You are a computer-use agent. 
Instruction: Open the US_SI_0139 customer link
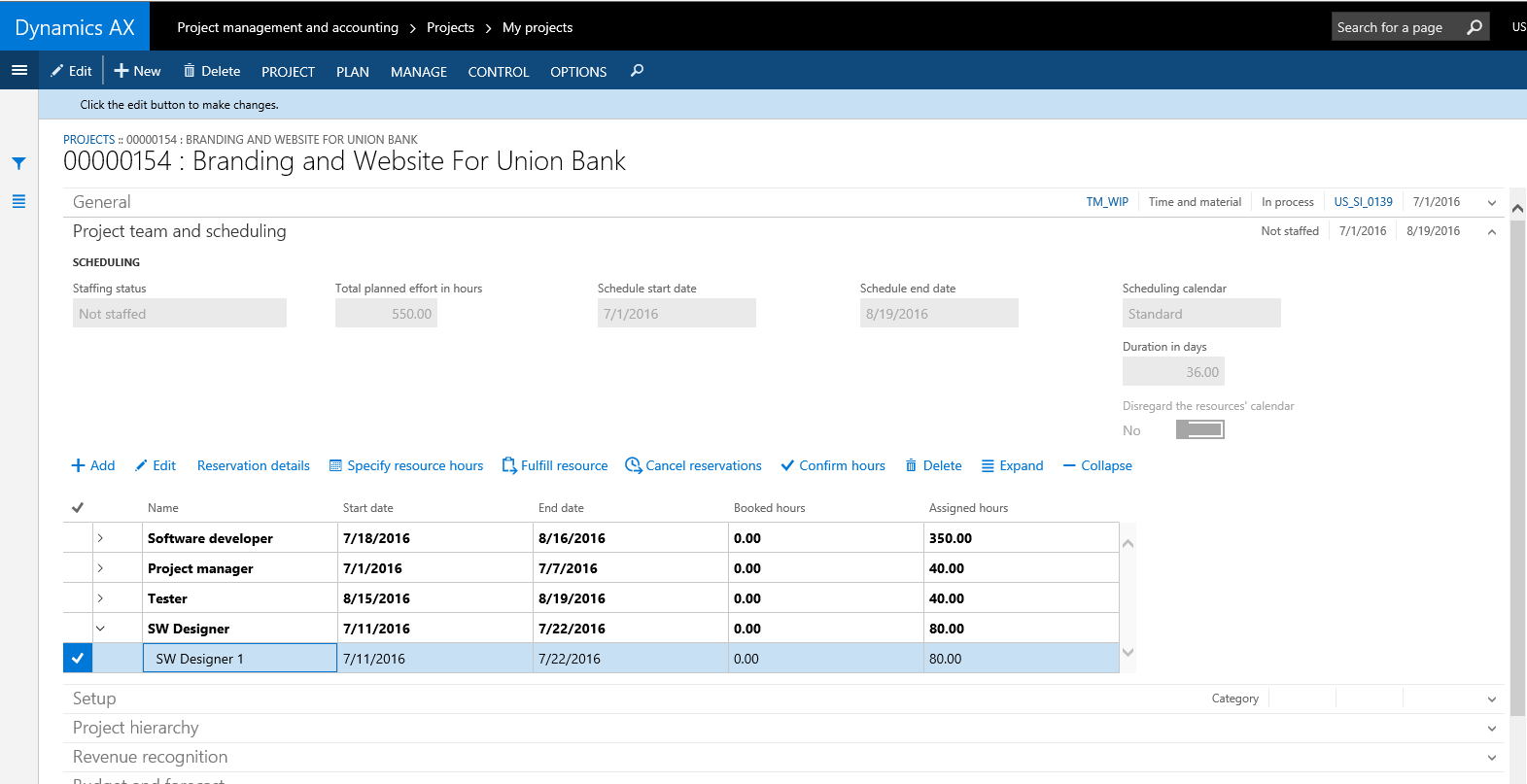pyautogui.click(x=1363, y=202)
